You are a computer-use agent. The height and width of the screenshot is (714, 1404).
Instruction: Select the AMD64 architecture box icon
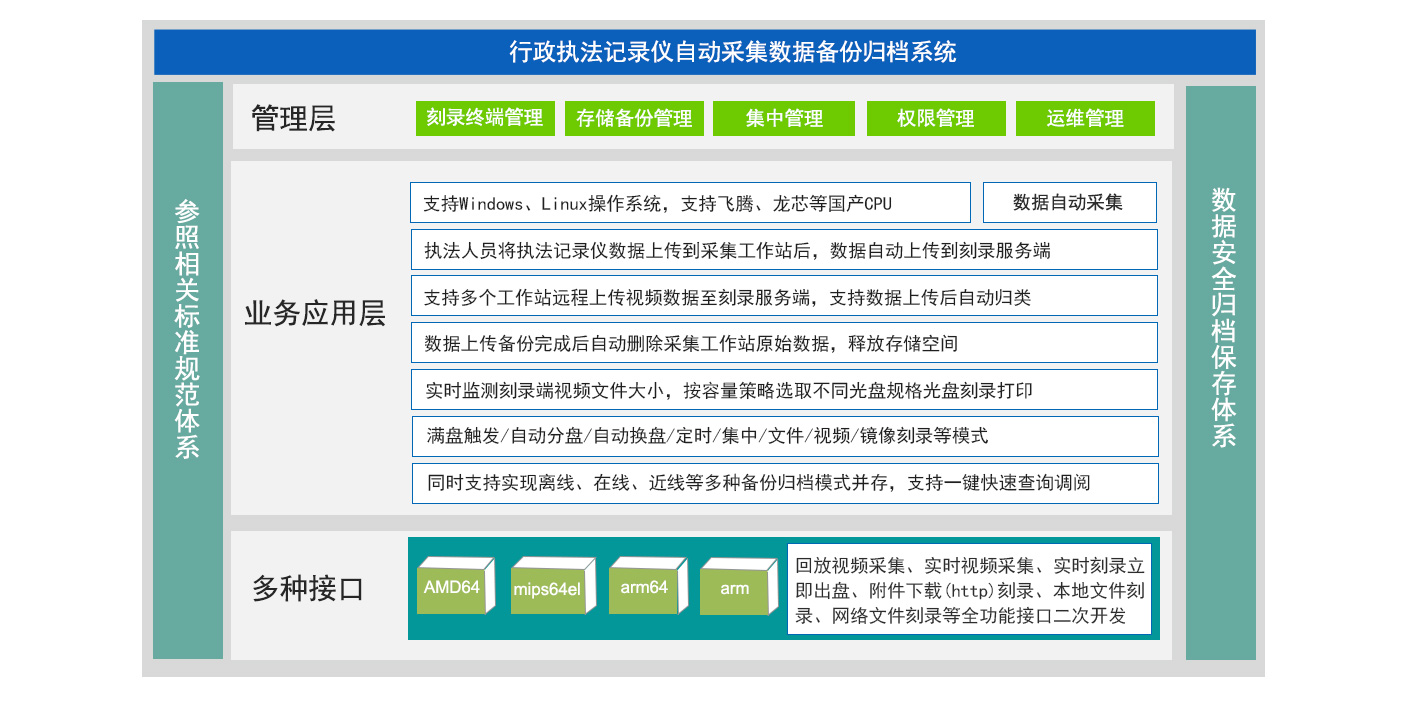click(453, 589)
